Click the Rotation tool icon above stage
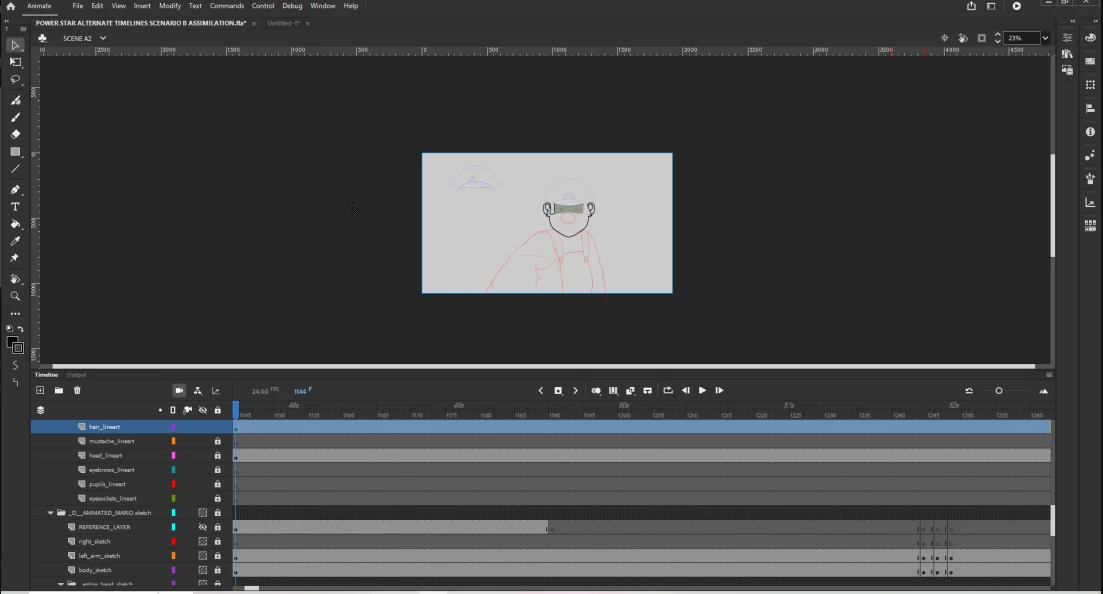The image size is (1103, 594). (963, 38)
